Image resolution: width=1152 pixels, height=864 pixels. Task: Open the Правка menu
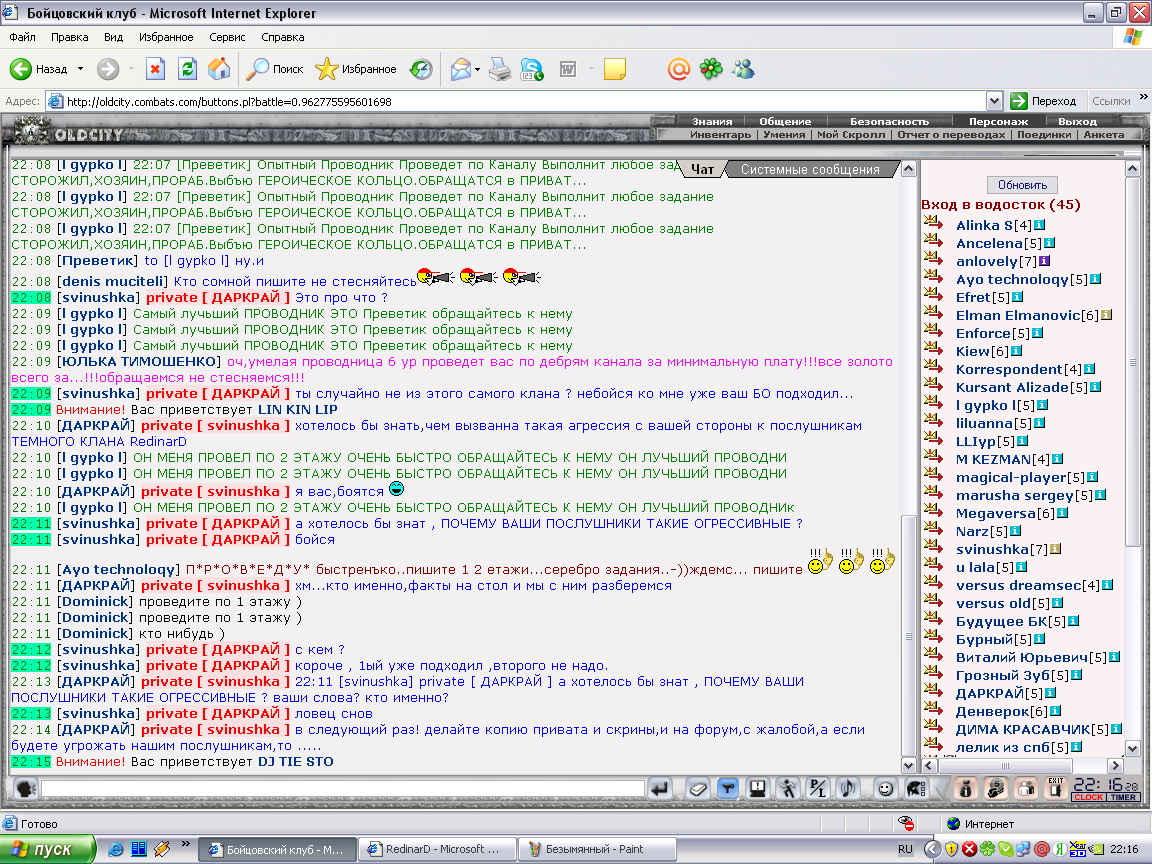pos(70,37)
